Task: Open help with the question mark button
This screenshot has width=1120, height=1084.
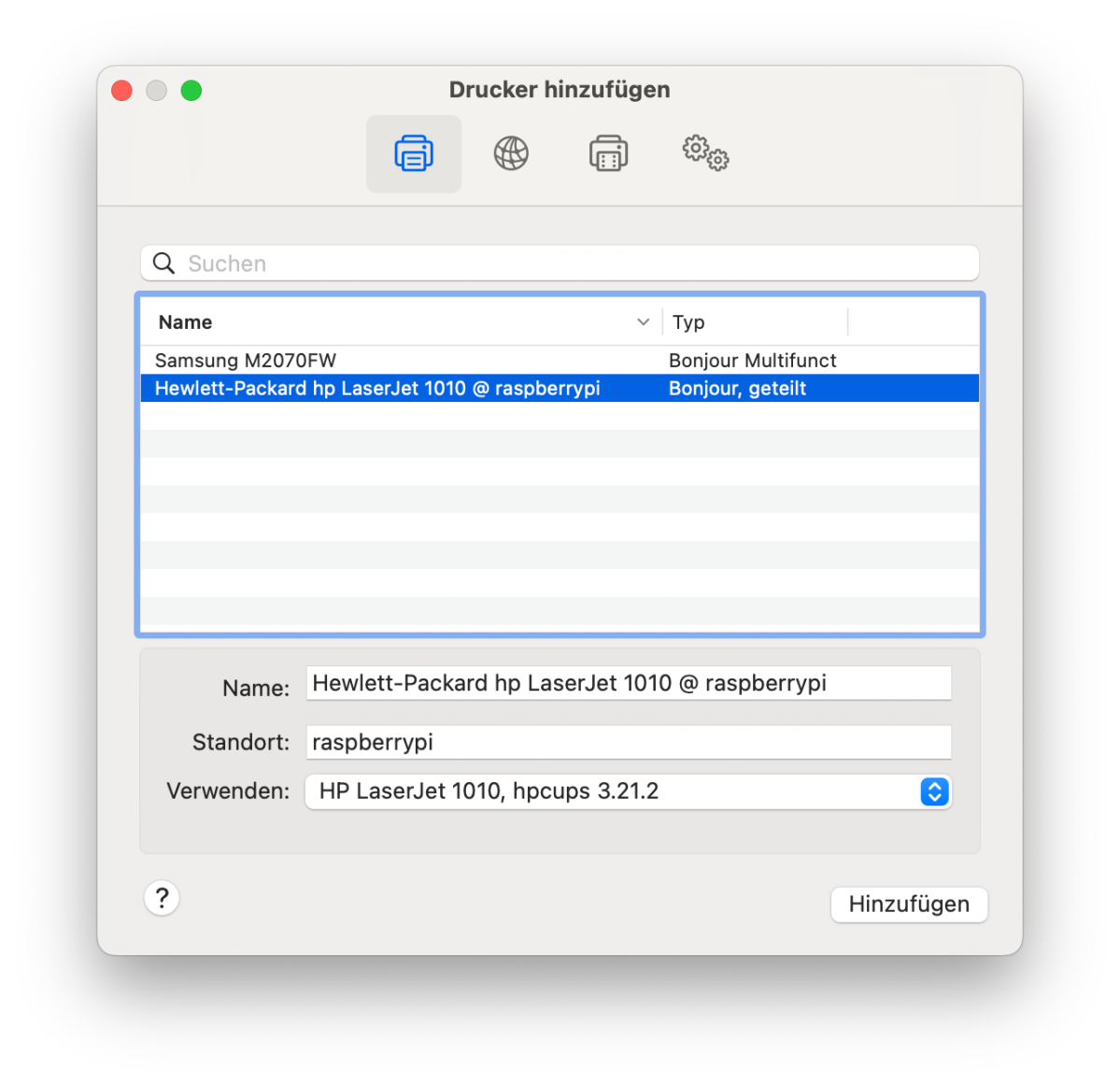Action: click(x=163, y=898)
